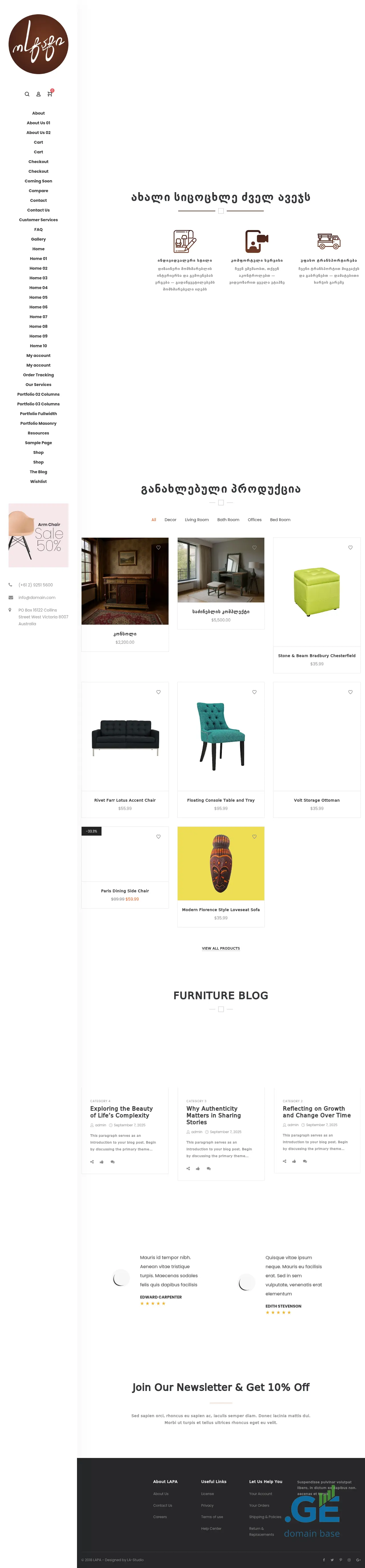The height and width of the screenshot is (1568, 365).
Task: Open the Twitter icon in footer
Action: pos(332,1559)
